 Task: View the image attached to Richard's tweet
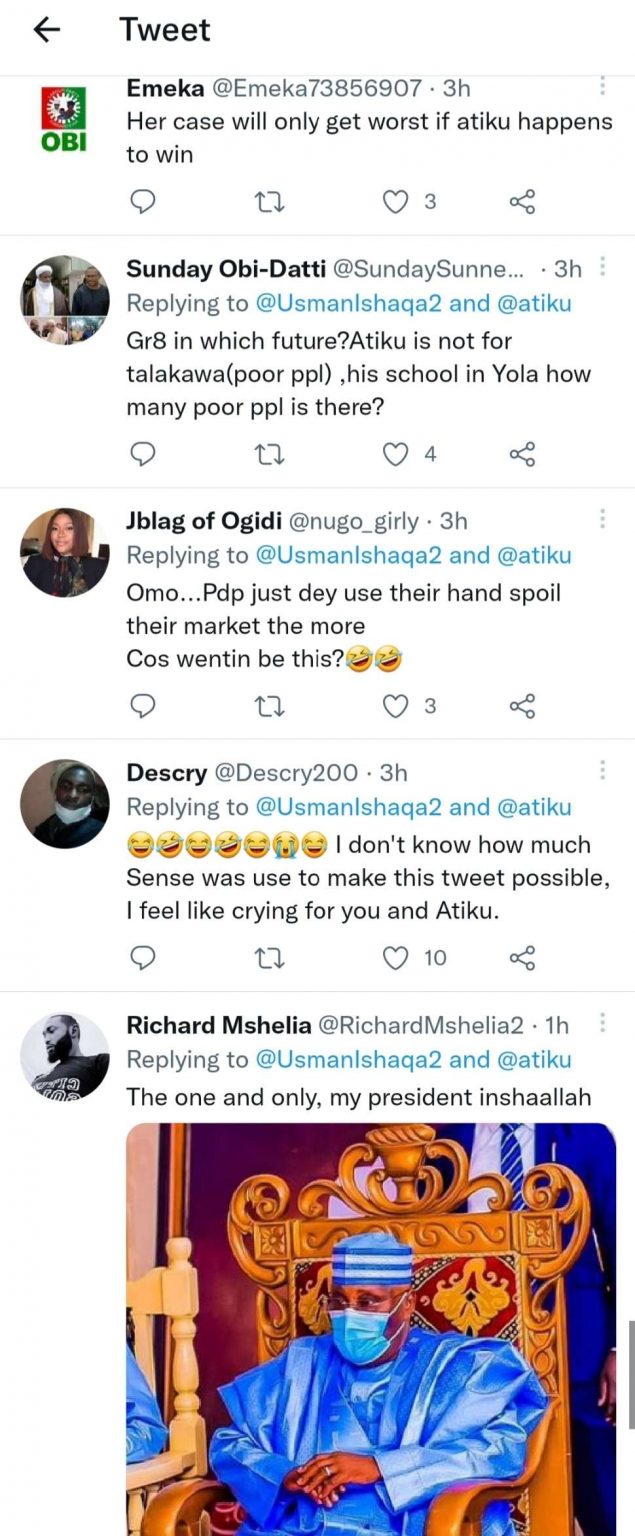point(370,1328)
